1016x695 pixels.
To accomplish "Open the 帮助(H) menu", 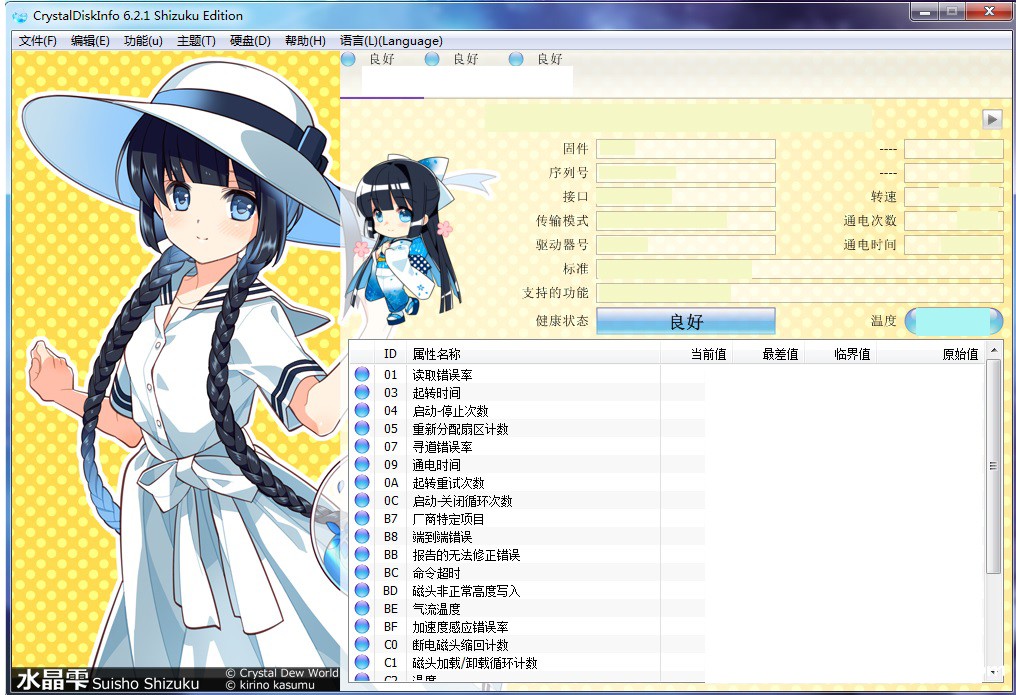I will click(305, 41).
